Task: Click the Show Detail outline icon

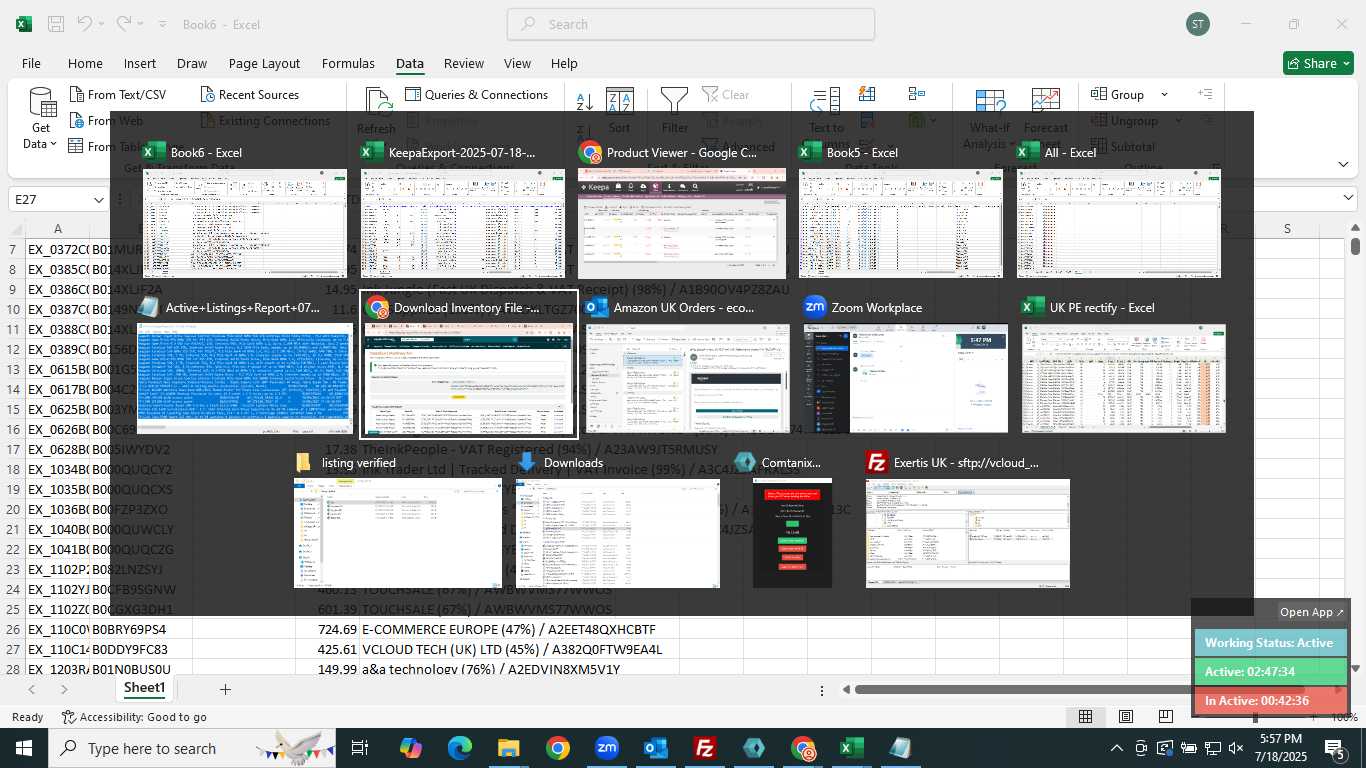Action: [x=1205, y=94]
